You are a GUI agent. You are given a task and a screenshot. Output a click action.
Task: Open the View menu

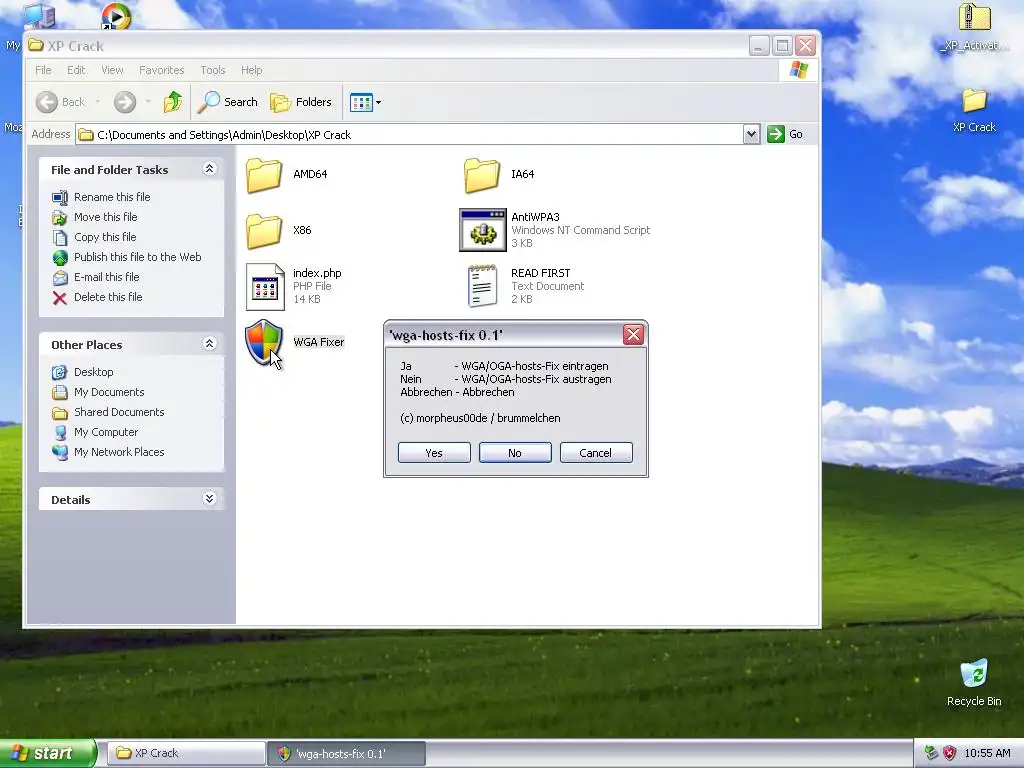coord(112,70)
